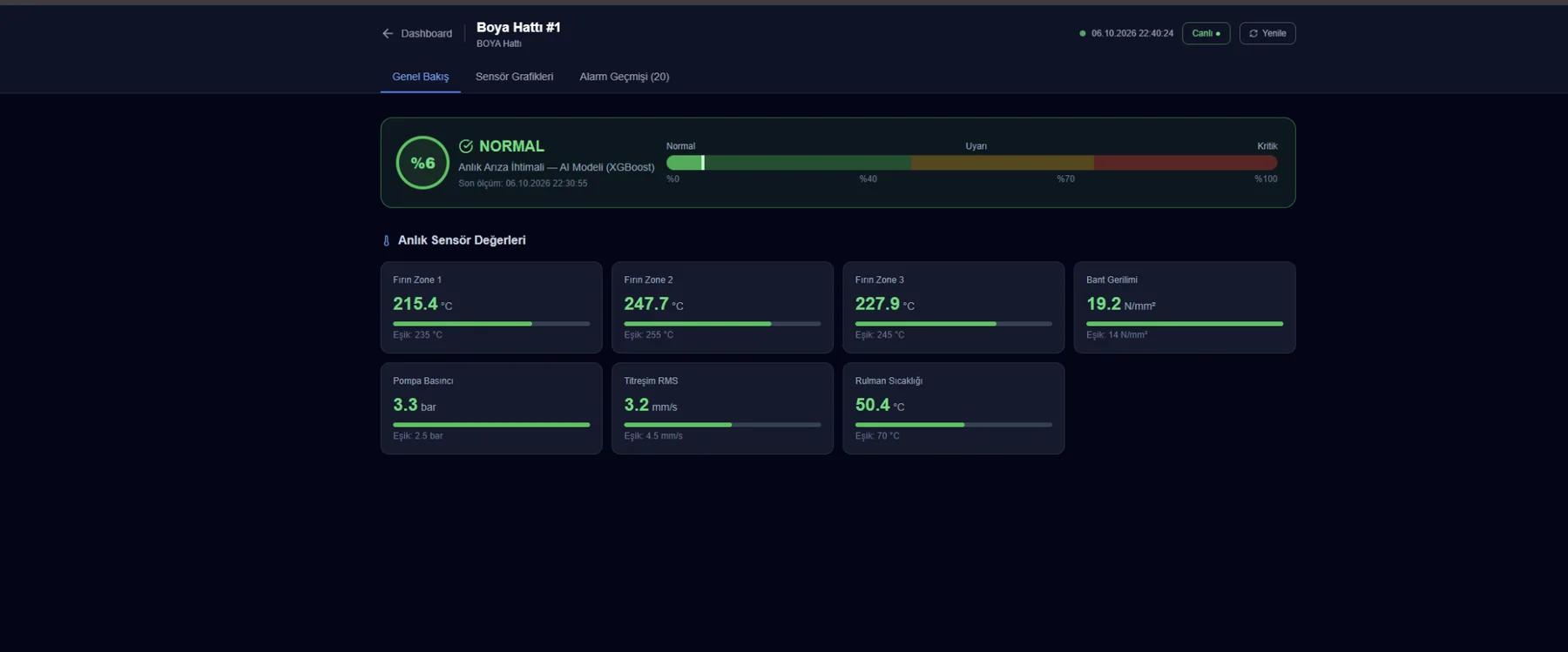Click the green status dot before the timestamp
This screenshot has height=652, width=1568.
(1083, 34)
